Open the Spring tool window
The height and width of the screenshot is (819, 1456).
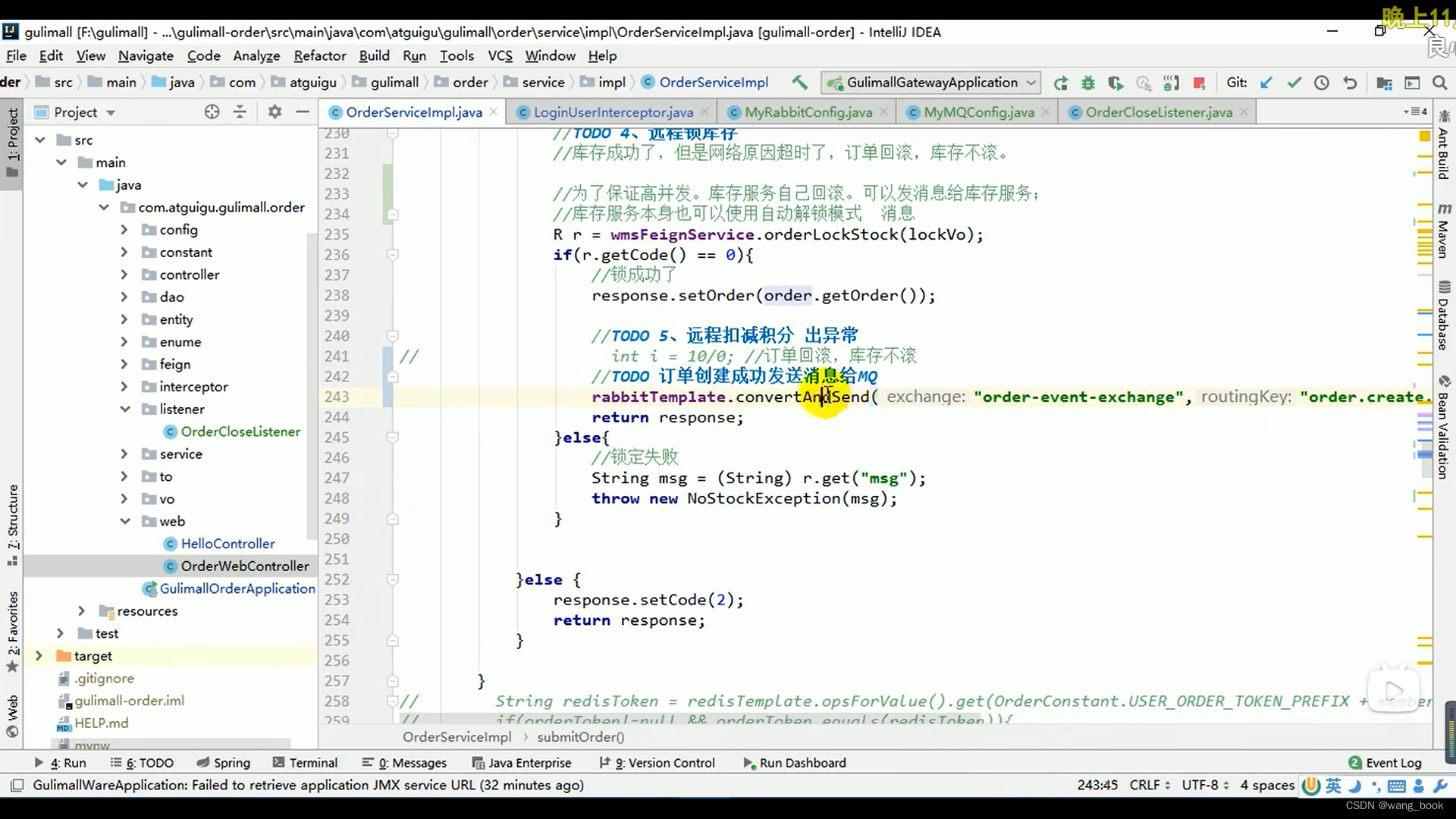[224, 763]
